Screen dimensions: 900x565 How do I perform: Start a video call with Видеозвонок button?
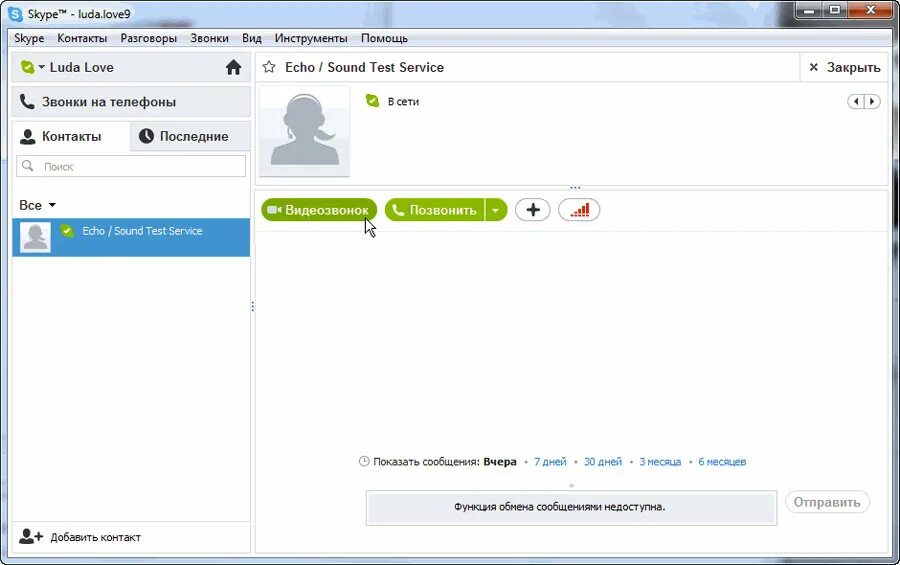[x=319, y=210]
